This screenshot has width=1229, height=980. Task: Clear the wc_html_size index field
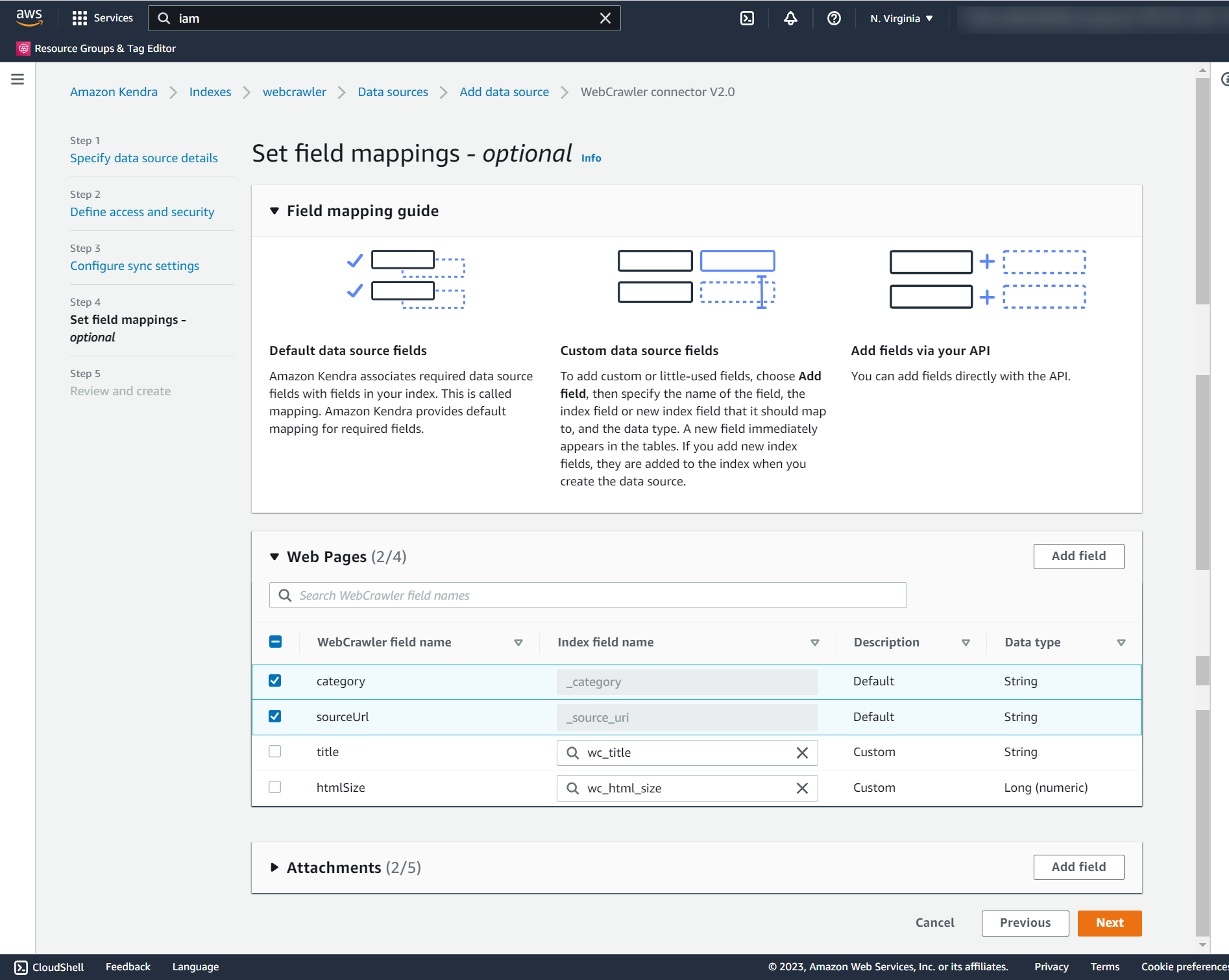[x=802, y=788]
